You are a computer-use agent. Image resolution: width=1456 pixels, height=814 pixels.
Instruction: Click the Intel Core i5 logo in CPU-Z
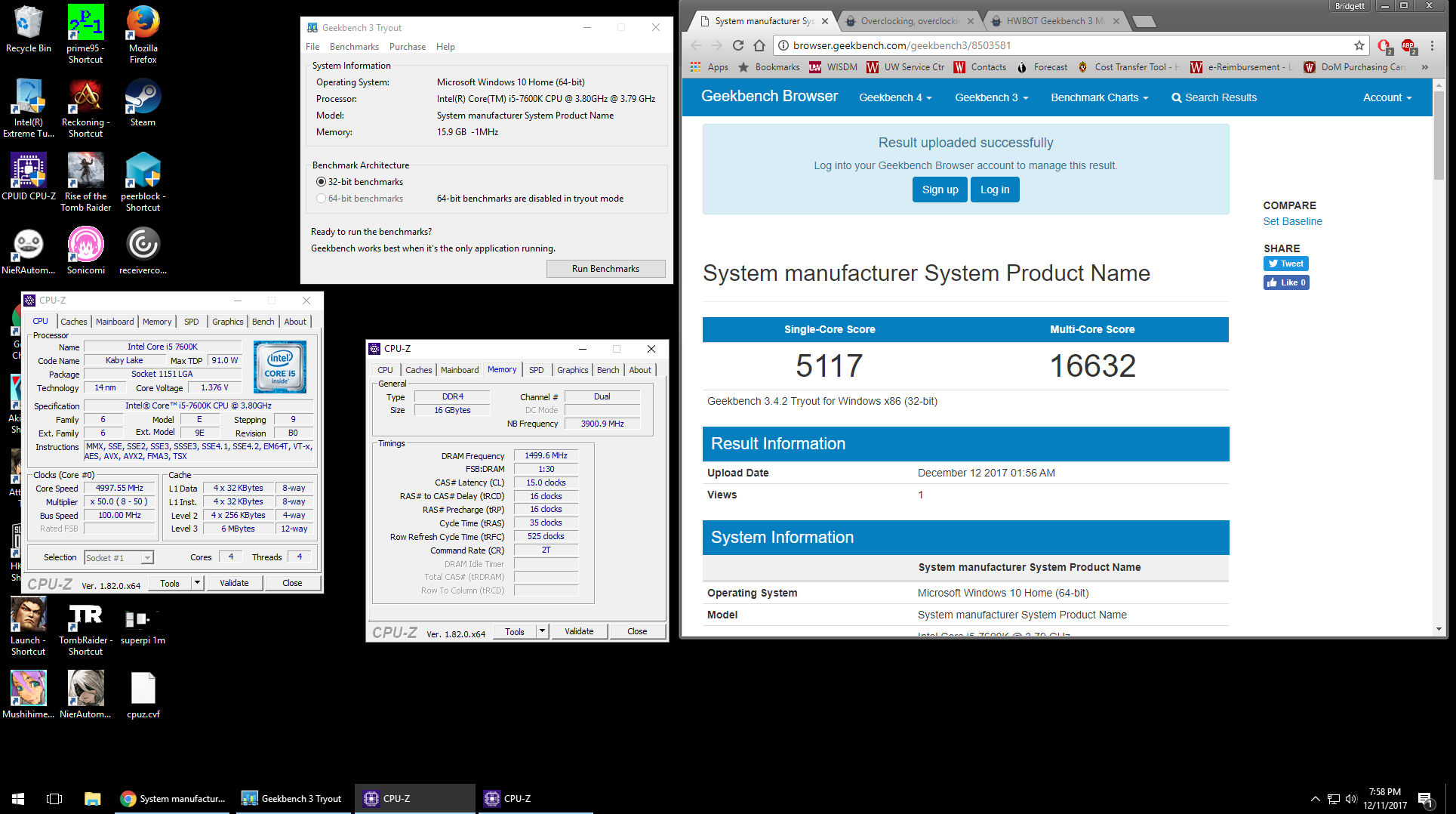(x=280, y=367)
